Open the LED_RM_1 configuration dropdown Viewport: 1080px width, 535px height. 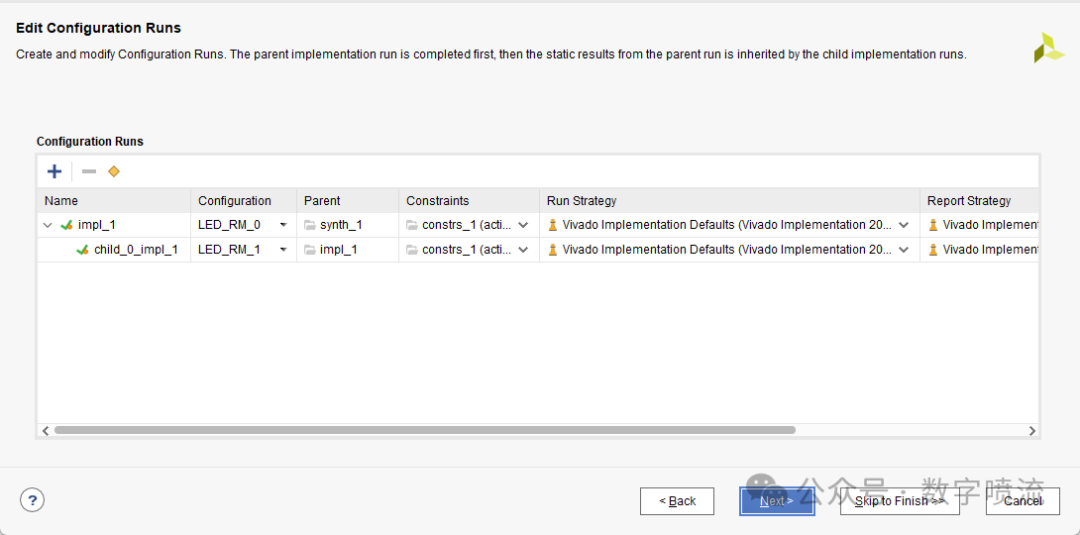pyautogui.click(x=283, y=250)
